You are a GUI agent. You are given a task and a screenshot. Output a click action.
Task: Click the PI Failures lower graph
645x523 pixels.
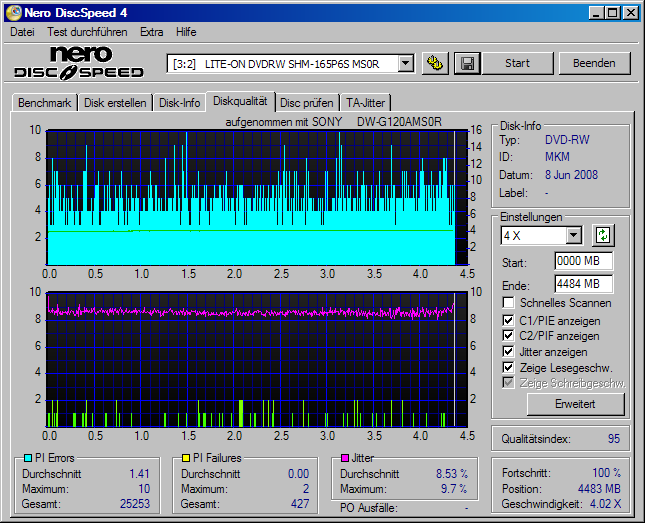pyautogui.click(x=257, y=360)
